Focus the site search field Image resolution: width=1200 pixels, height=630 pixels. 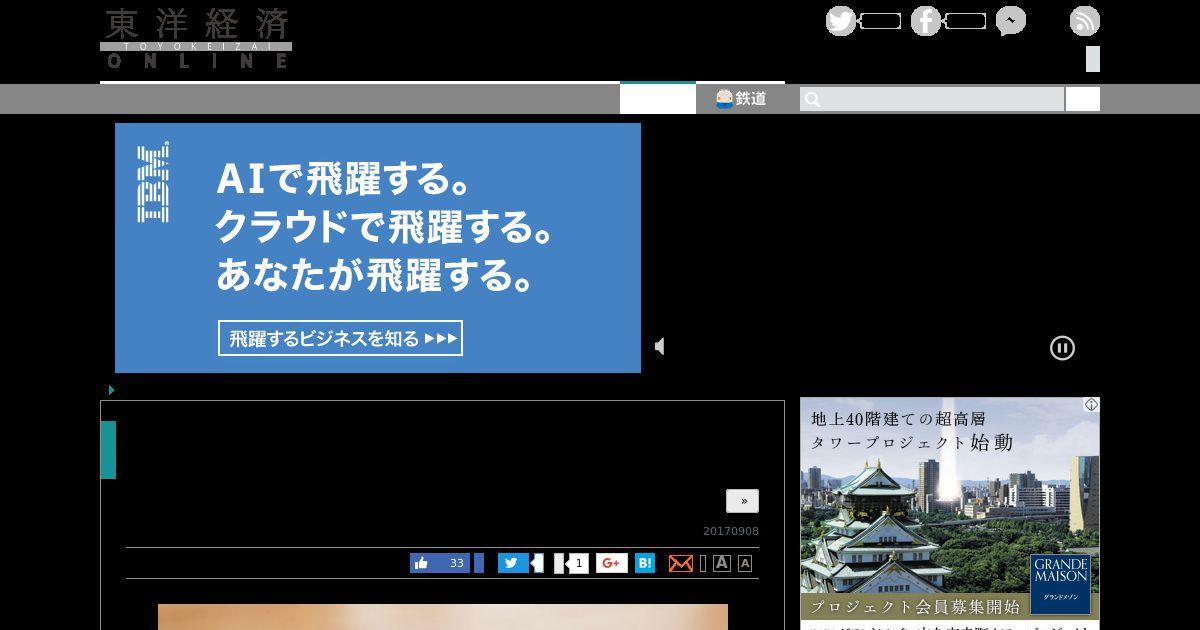coord(932,99)
